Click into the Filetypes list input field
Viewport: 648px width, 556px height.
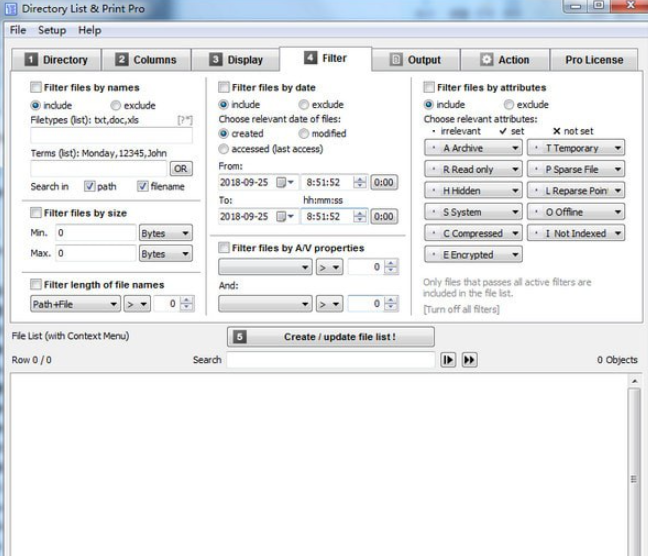(x=111, y=136)
